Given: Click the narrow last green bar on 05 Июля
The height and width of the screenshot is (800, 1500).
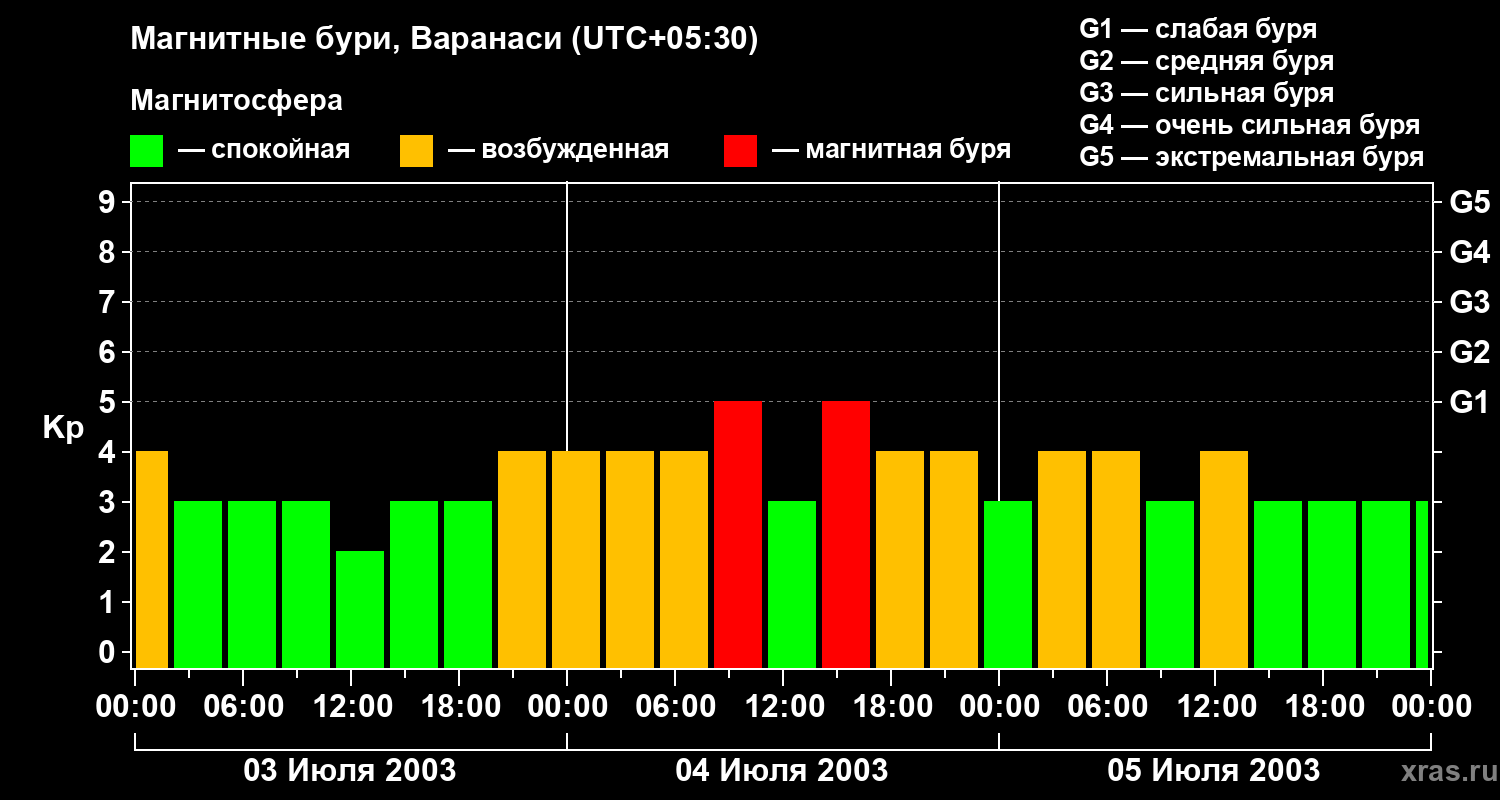Looking at the screenshot, I should tap(1422, 585).
